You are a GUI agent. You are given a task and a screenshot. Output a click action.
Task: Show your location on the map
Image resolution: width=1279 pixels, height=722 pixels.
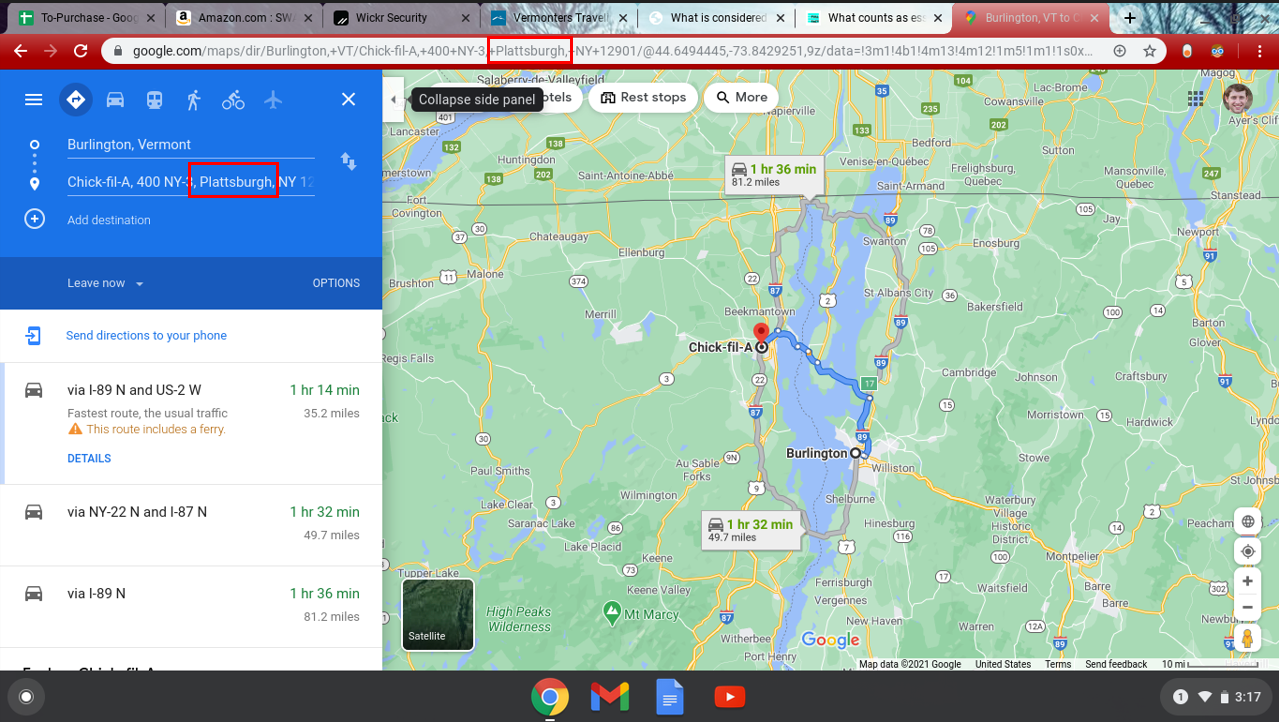(x=1248, y=551)
